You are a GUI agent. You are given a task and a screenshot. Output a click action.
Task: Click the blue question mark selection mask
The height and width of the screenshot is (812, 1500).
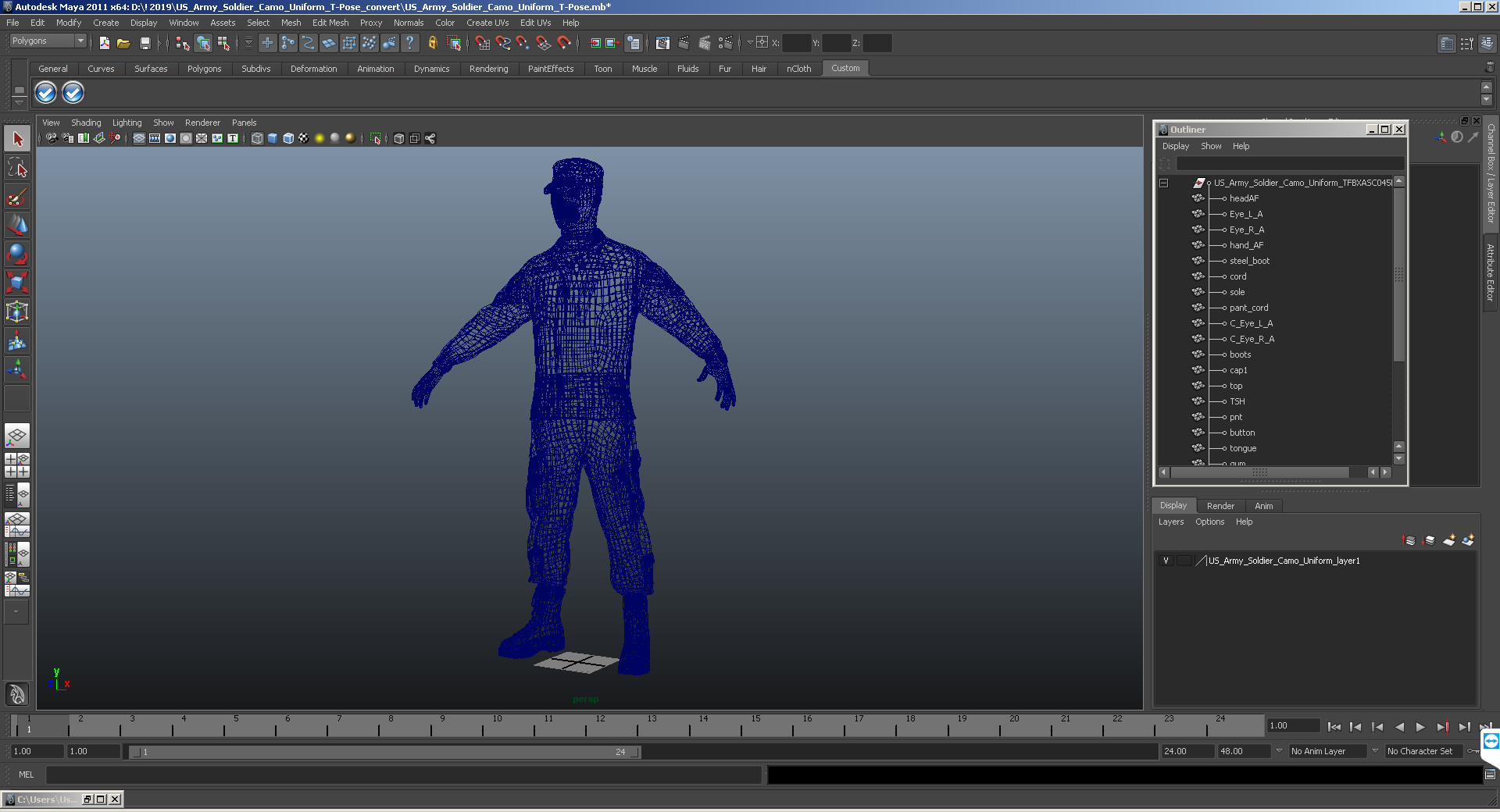pyautogui.click(x=409, y=43)
